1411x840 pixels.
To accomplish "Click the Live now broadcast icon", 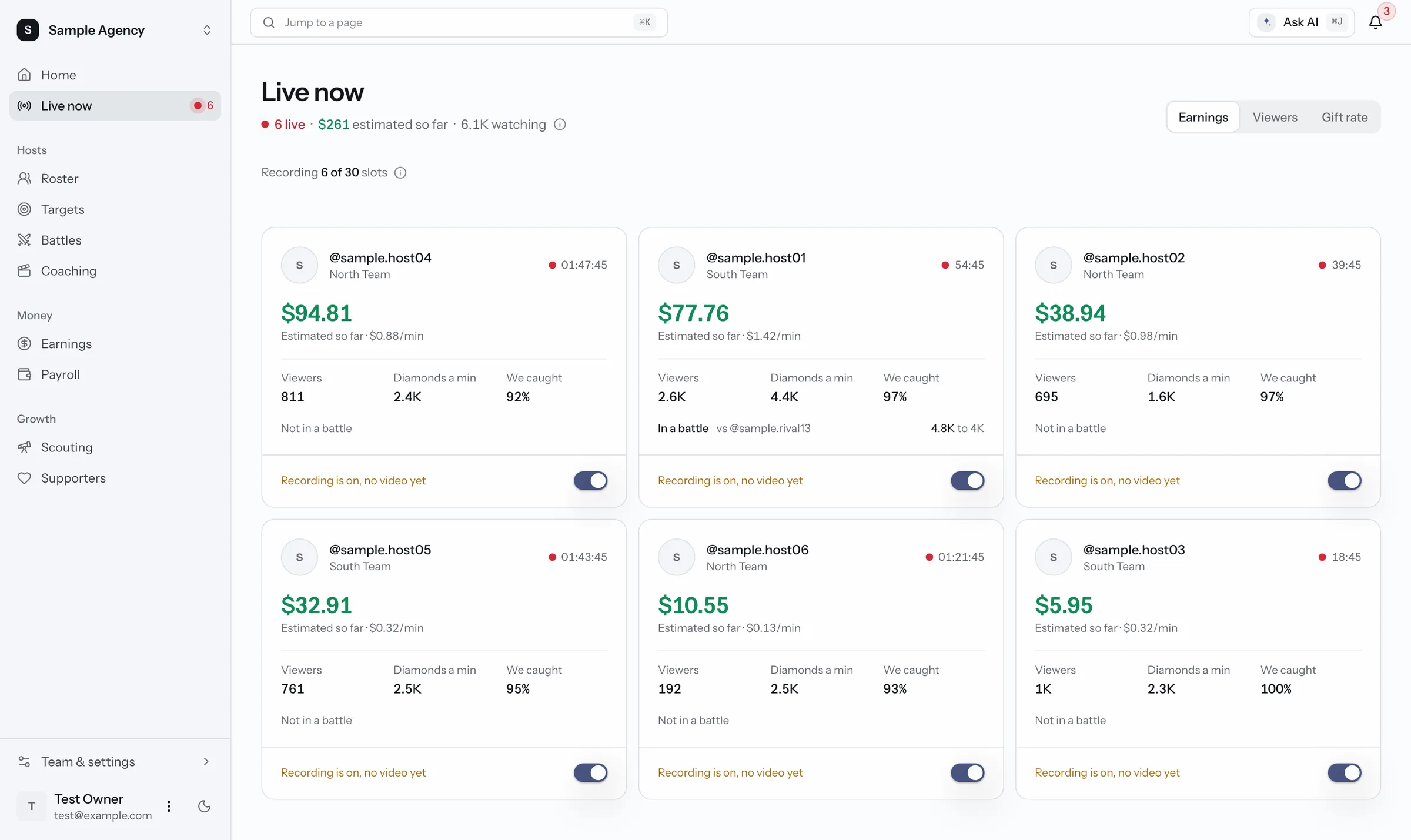I will [x=24, y=106].
